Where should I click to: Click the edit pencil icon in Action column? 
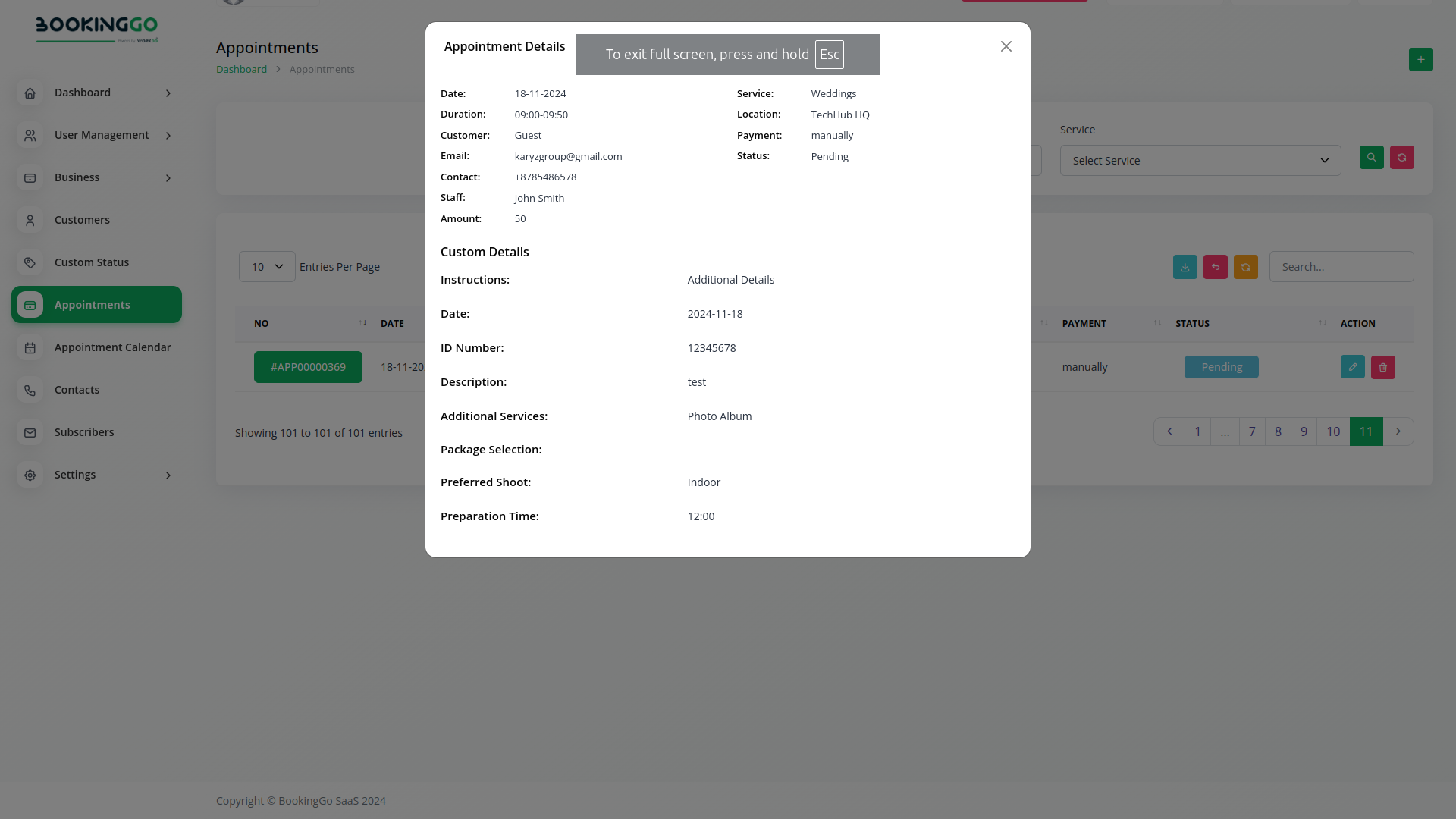pos(1352,367)
